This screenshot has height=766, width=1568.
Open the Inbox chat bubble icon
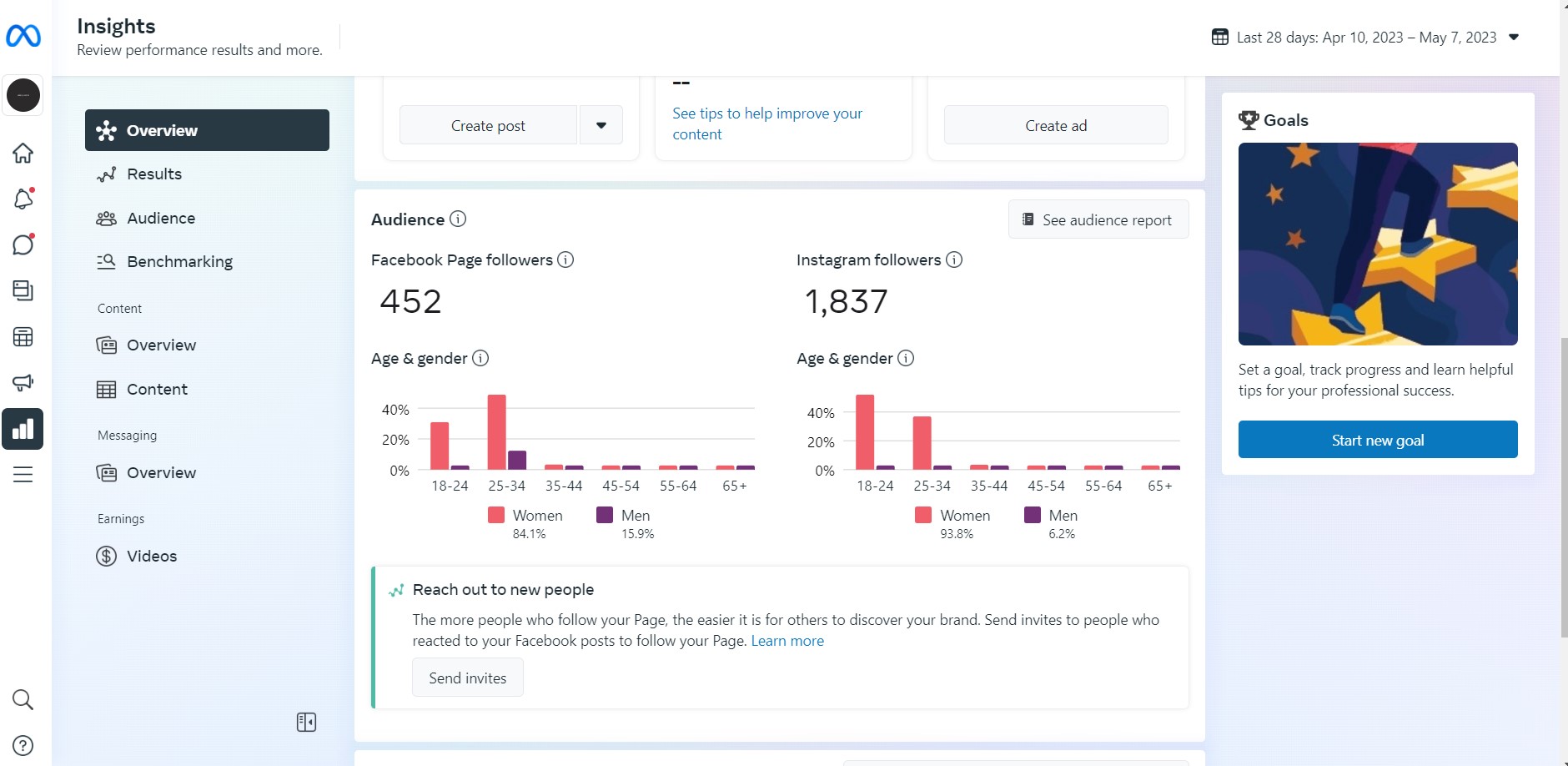point(23,244)
